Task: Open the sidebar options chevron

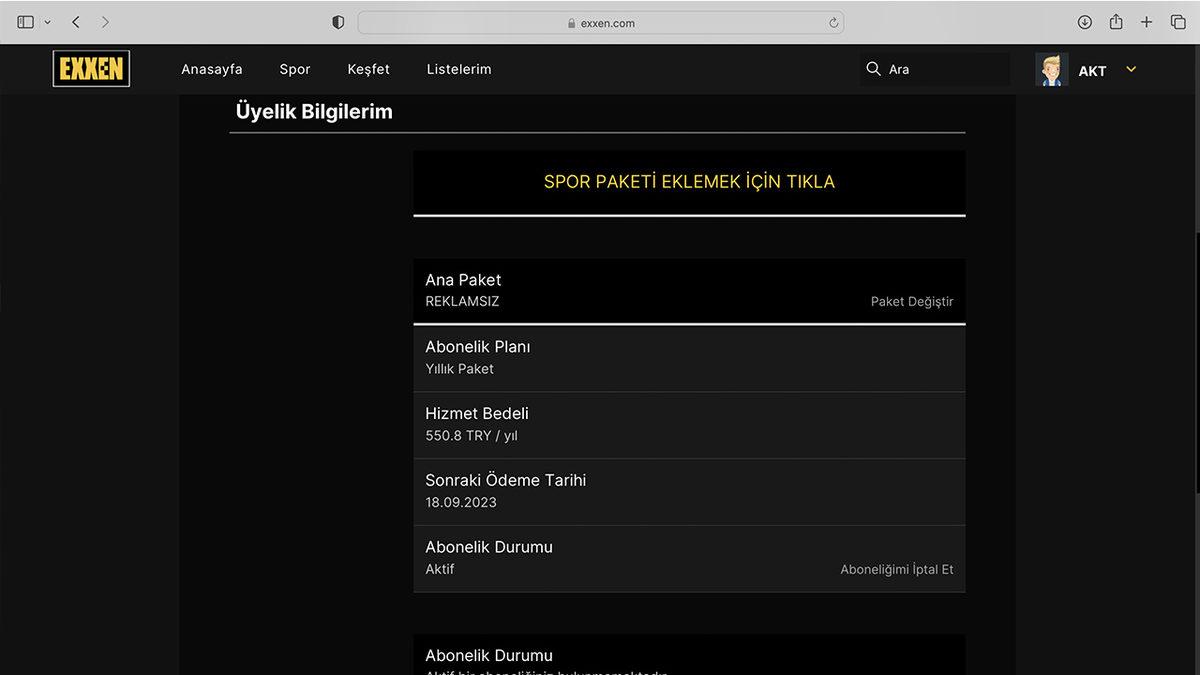Action: (x=47, y=22)
